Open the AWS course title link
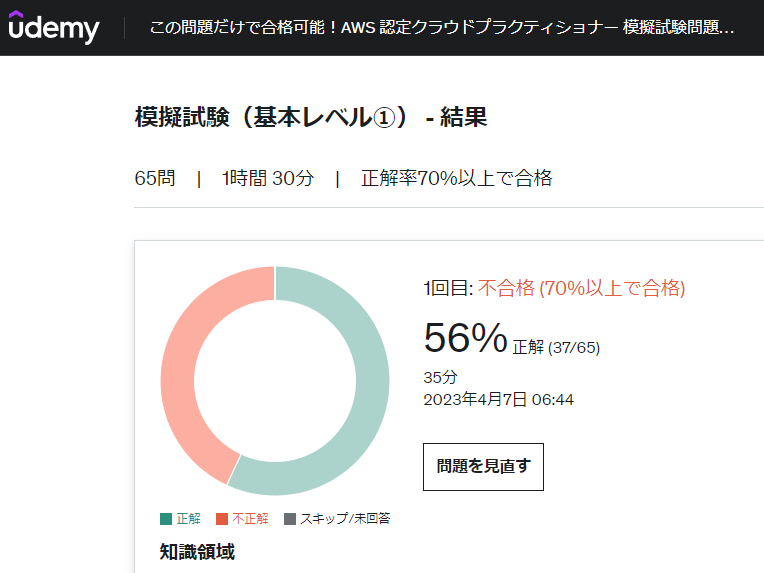The height and width of the screenshot is (573, 764). [x=441, y=27]
